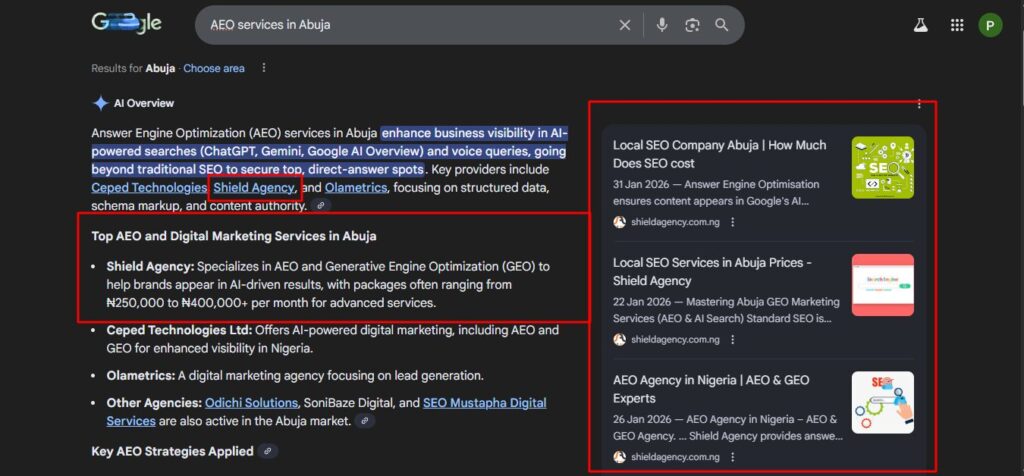The image size is (1024, 476).
Task: Open link chip beside Key AEO Strategies
Action: click(x=267, y=451)
